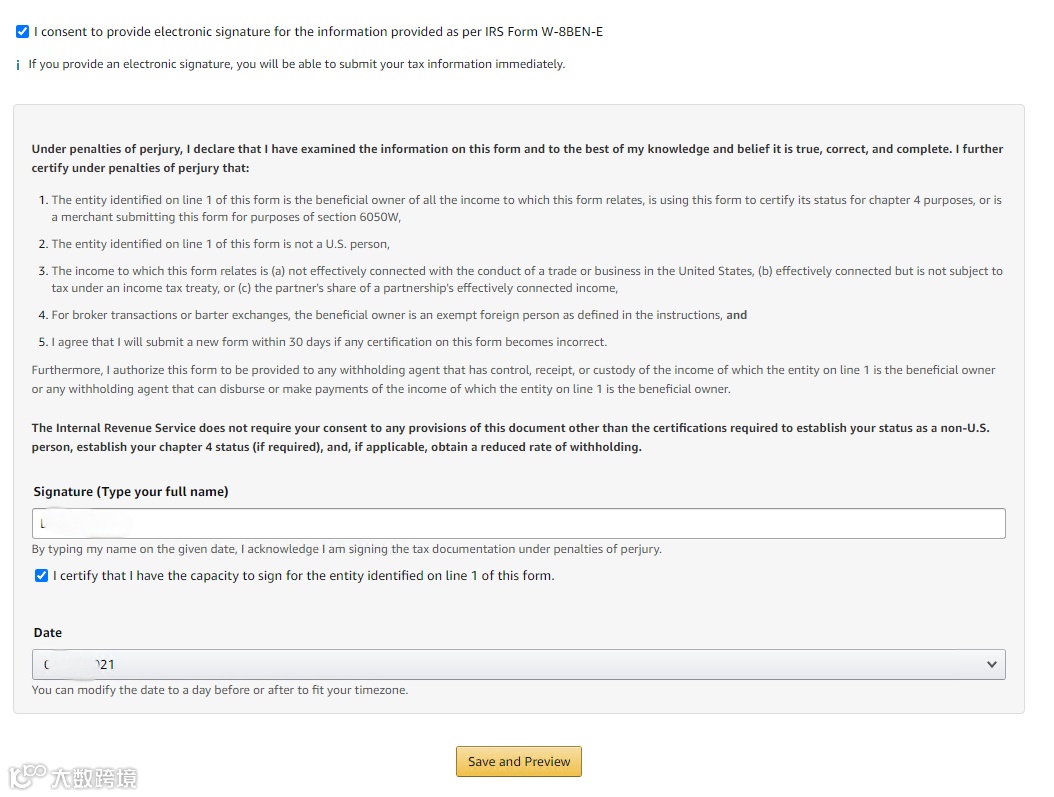Uncheck the electronic signature consent checkbox
This screenshot has width=1054, height=797.
coord(23,32)
